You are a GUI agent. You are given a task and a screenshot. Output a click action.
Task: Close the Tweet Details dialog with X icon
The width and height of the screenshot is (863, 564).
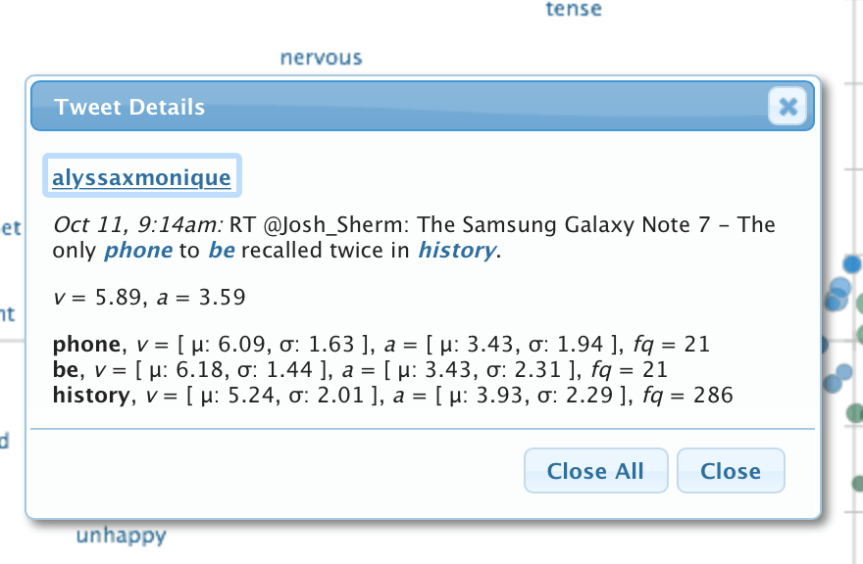click(788, 107)
